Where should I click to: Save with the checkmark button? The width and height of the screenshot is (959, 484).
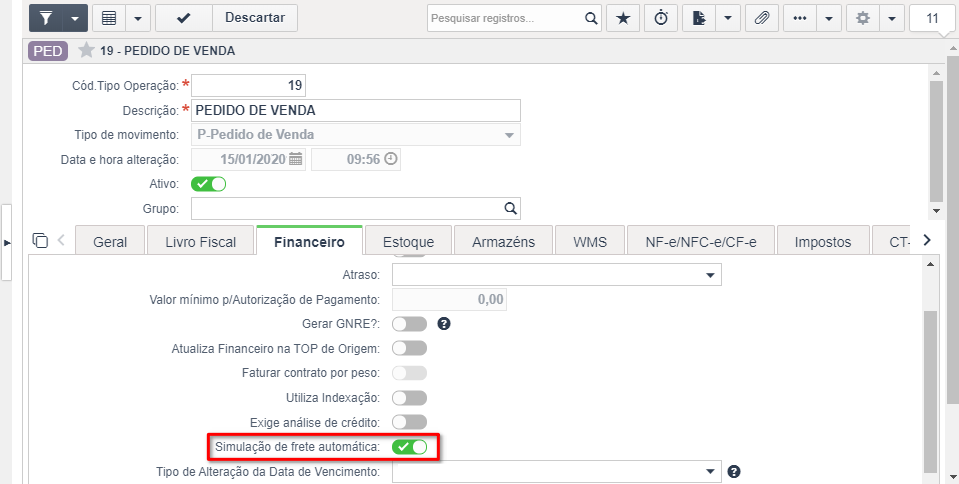(183, 18)
